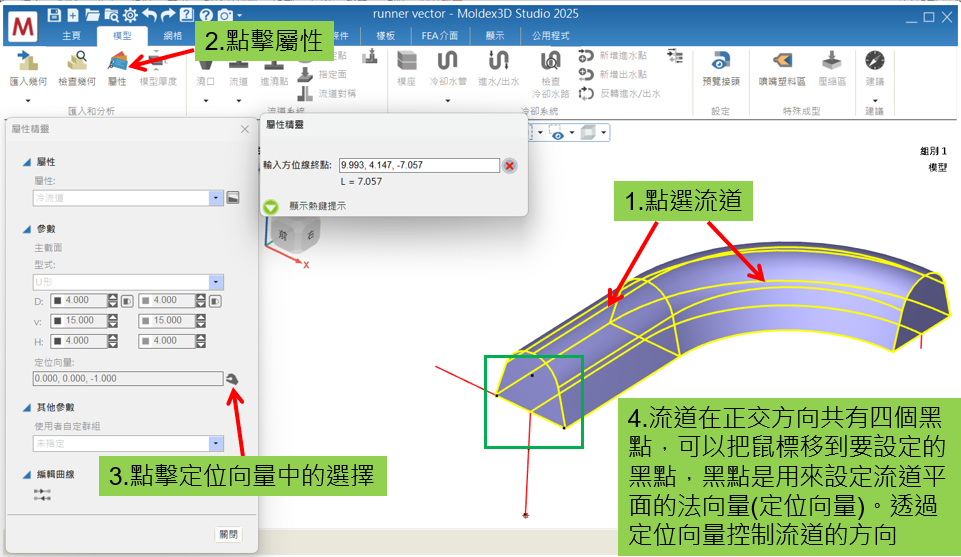Viewport: 961px width, 557px height.
Task: Click the pick icon next to 定位向量
Action: (x=232, y=379)
